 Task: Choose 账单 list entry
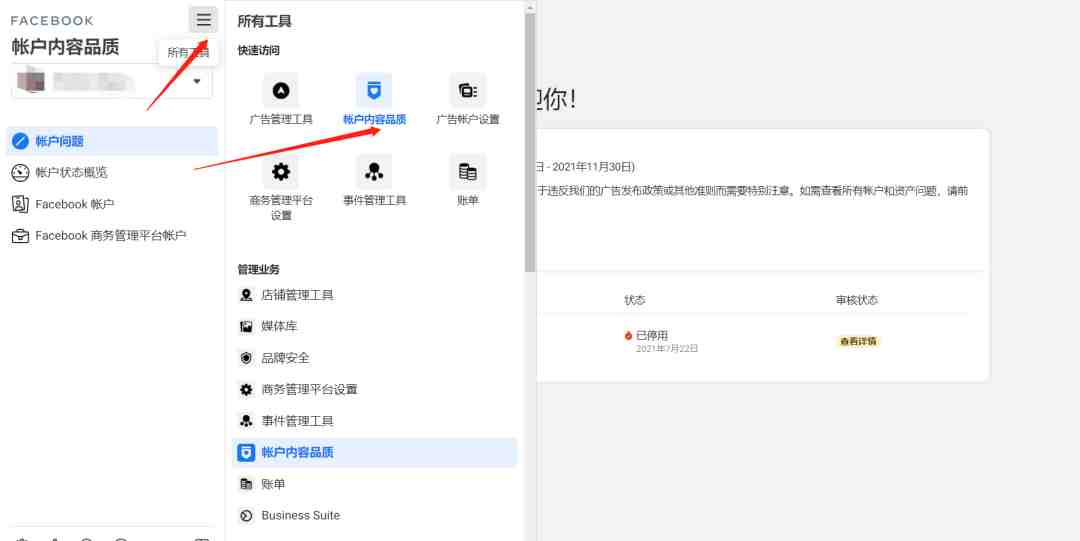[x=374, y=484]
